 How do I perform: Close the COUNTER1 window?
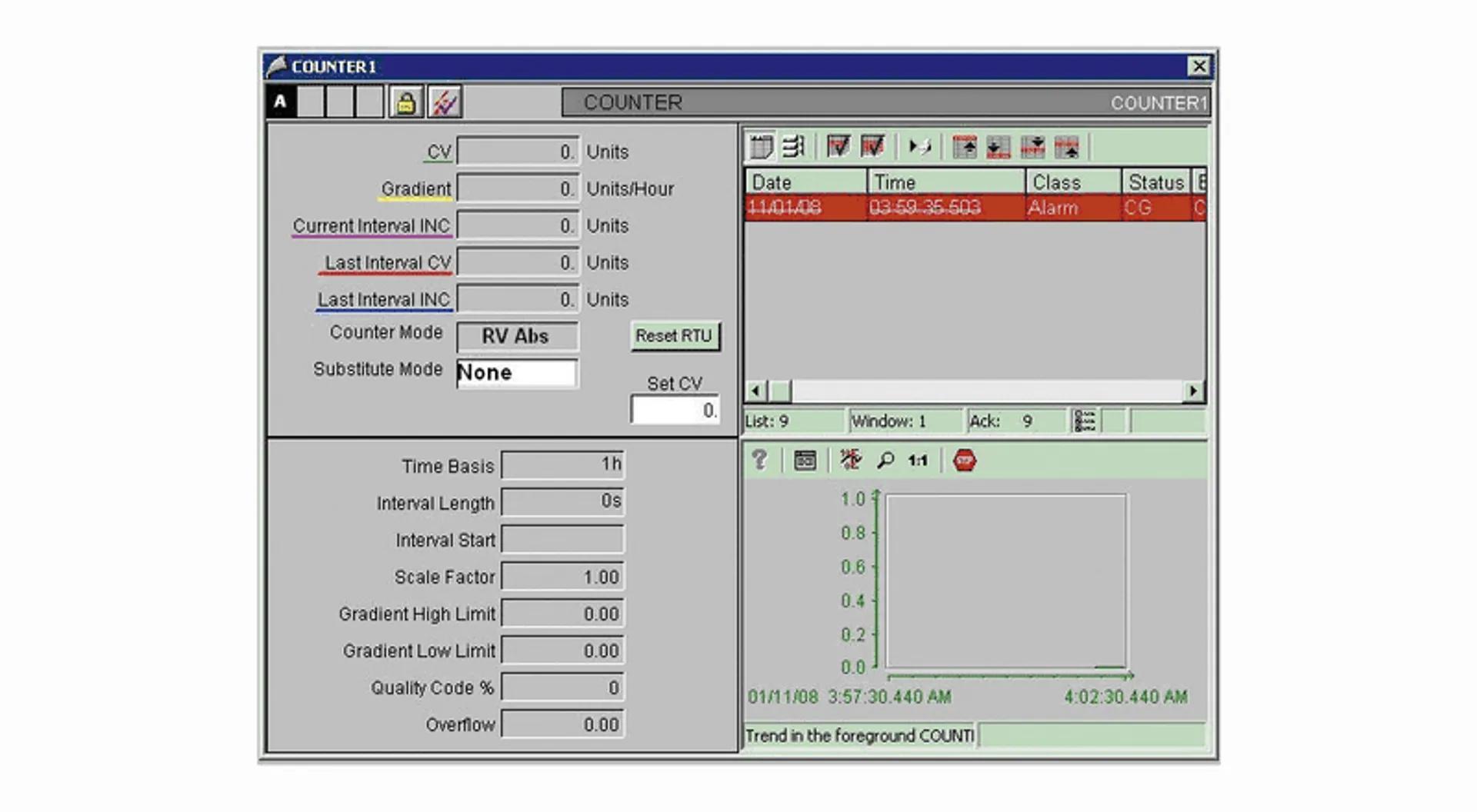(1199, 66)
